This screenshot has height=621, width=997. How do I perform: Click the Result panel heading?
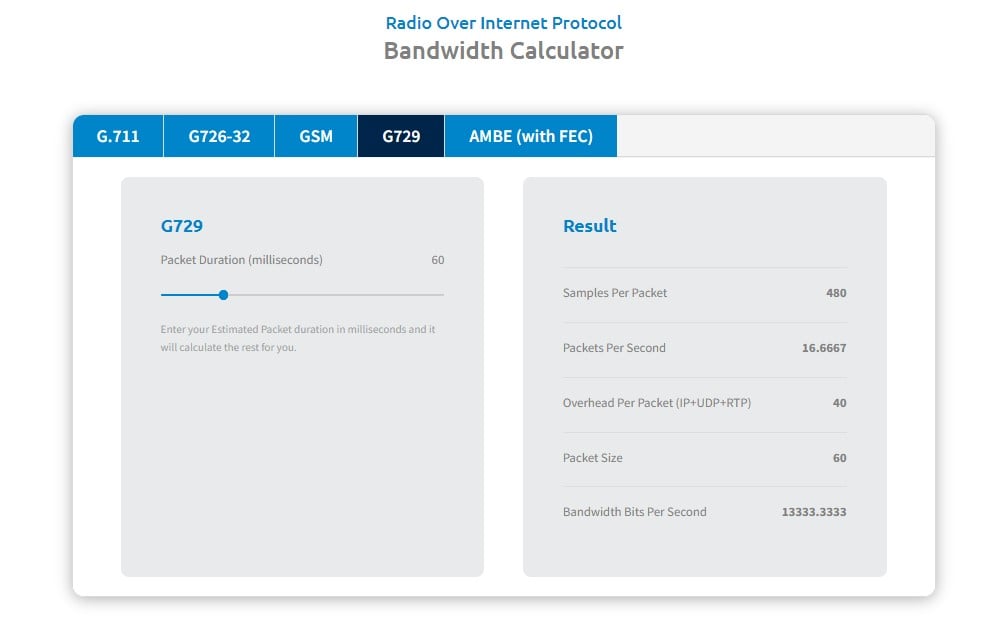[589, 226]
